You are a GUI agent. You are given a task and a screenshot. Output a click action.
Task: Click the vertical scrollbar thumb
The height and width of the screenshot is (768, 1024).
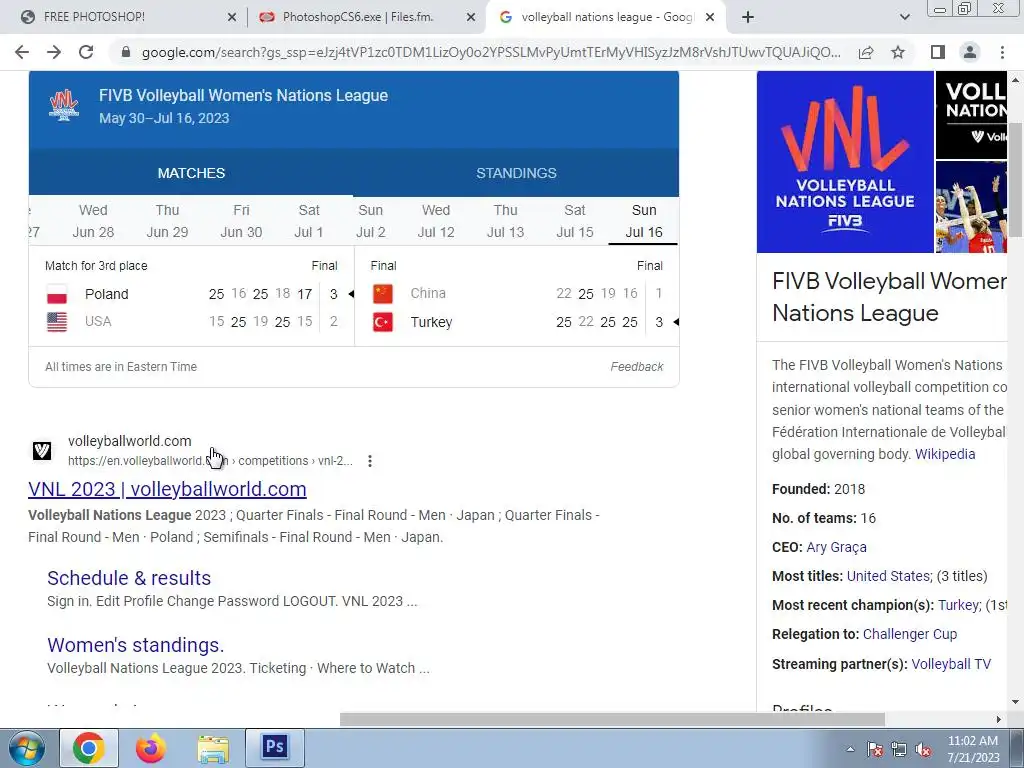click(1015, 180)
